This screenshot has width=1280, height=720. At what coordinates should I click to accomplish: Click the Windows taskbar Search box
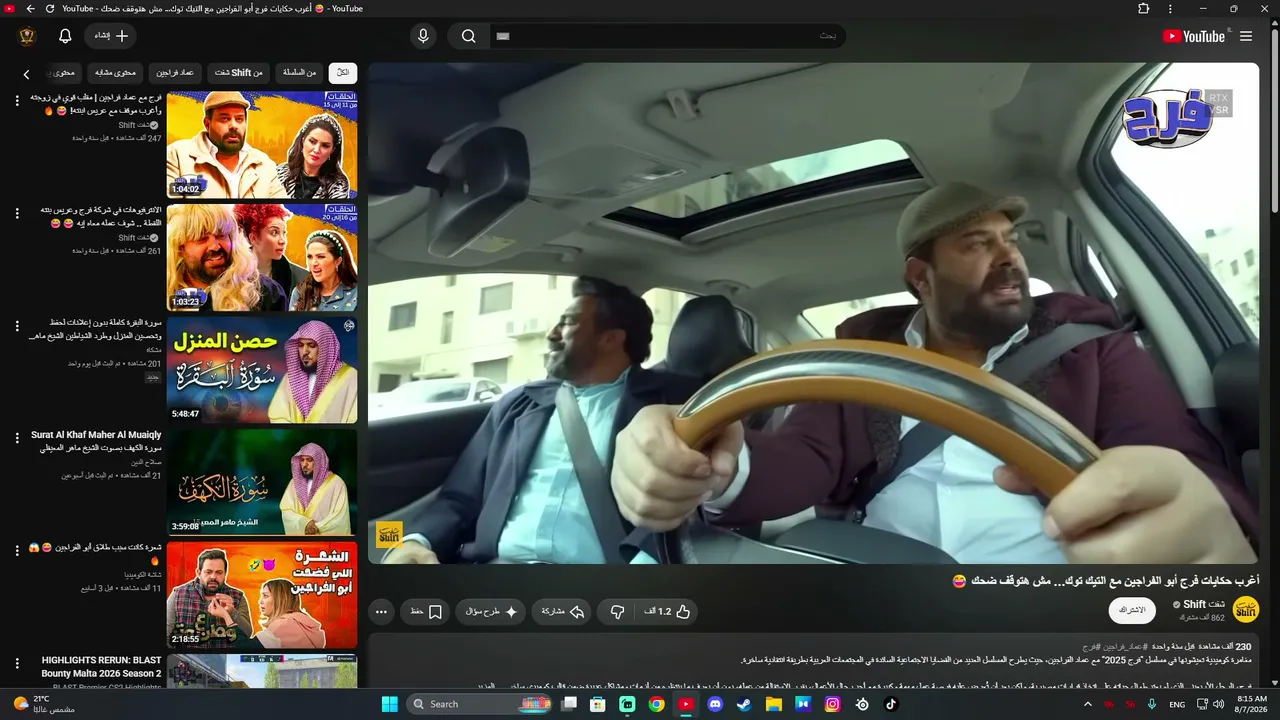pyautogui.click(x=480, y=704)
